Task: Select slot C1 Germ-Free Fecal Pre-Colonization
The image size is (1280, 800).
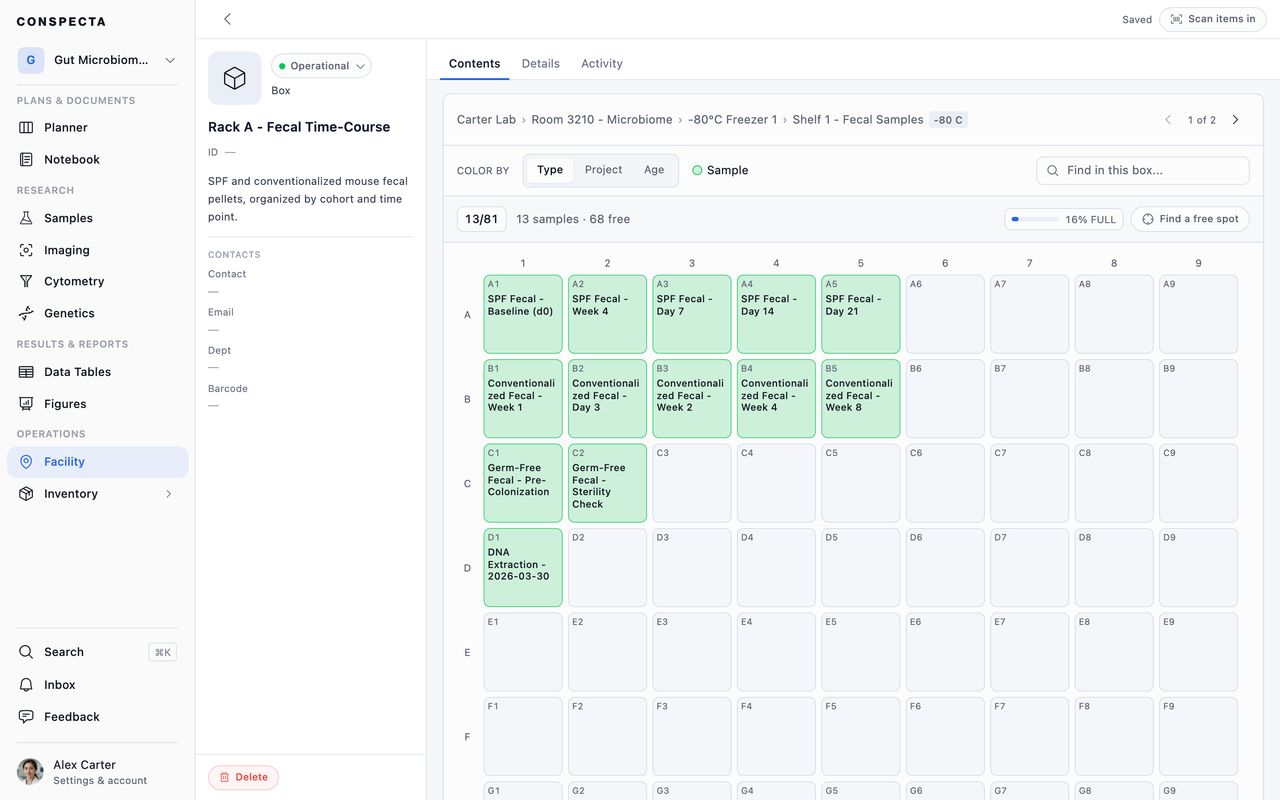Action: [x=523, y=483]
